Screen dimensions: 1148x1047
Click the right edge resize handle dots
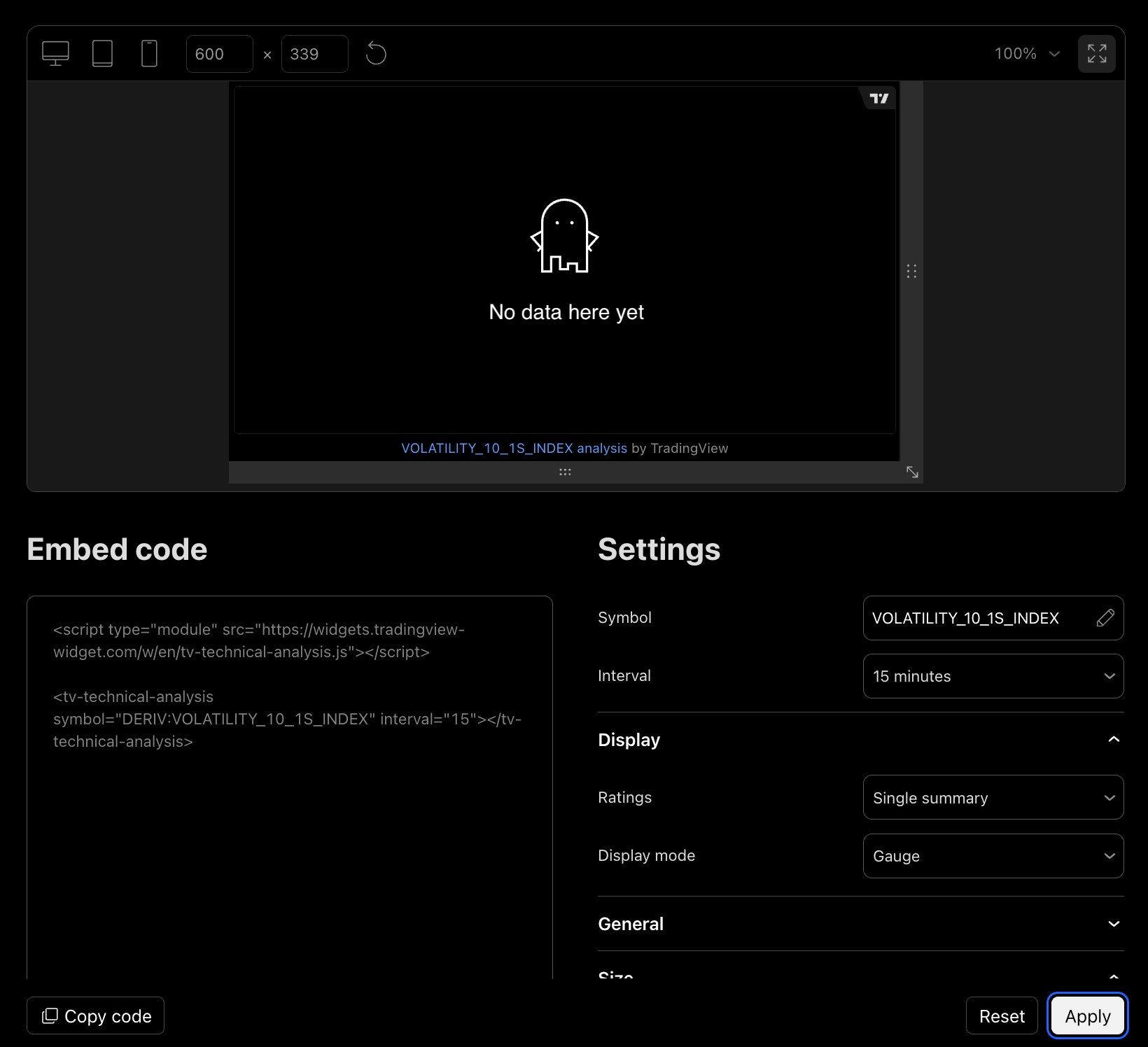(x=911, y=272)
